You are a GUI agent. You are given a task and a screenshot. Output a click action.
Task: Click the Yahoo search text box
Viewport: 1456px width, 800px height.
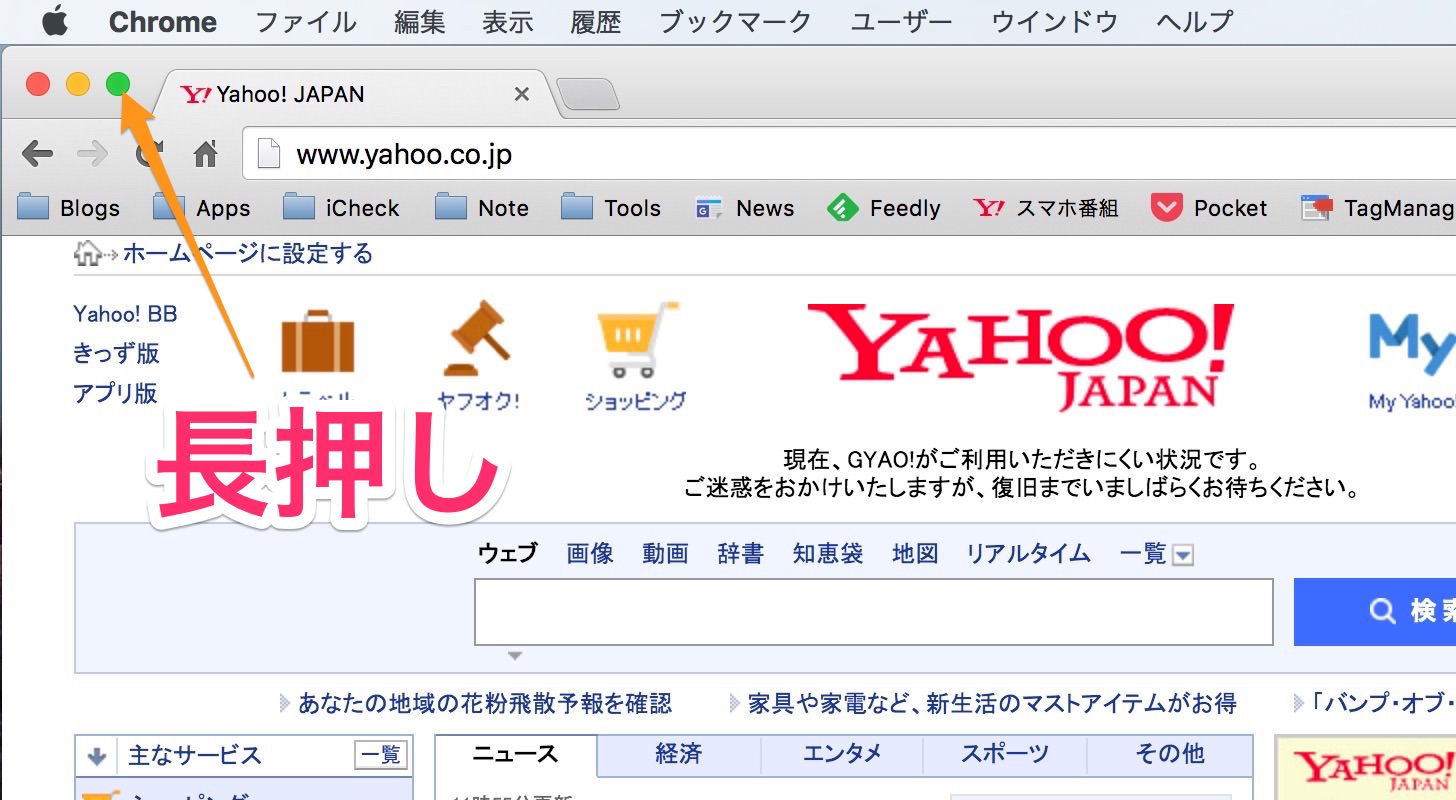[x=873, y=612]
